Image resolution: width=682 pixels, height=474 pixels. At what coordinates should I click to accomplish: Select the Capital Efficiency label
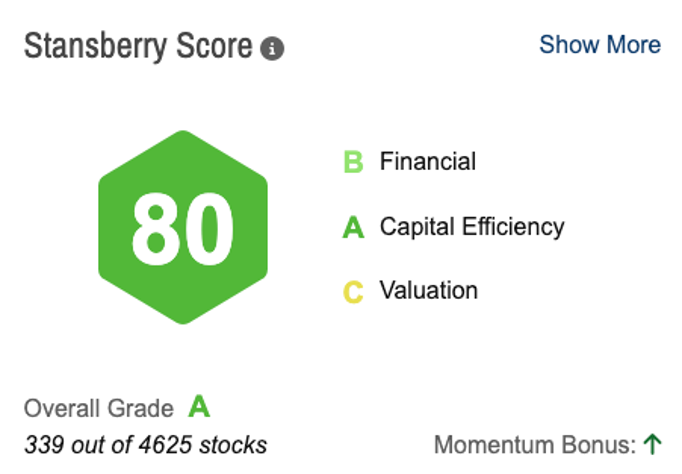point(472,227)
